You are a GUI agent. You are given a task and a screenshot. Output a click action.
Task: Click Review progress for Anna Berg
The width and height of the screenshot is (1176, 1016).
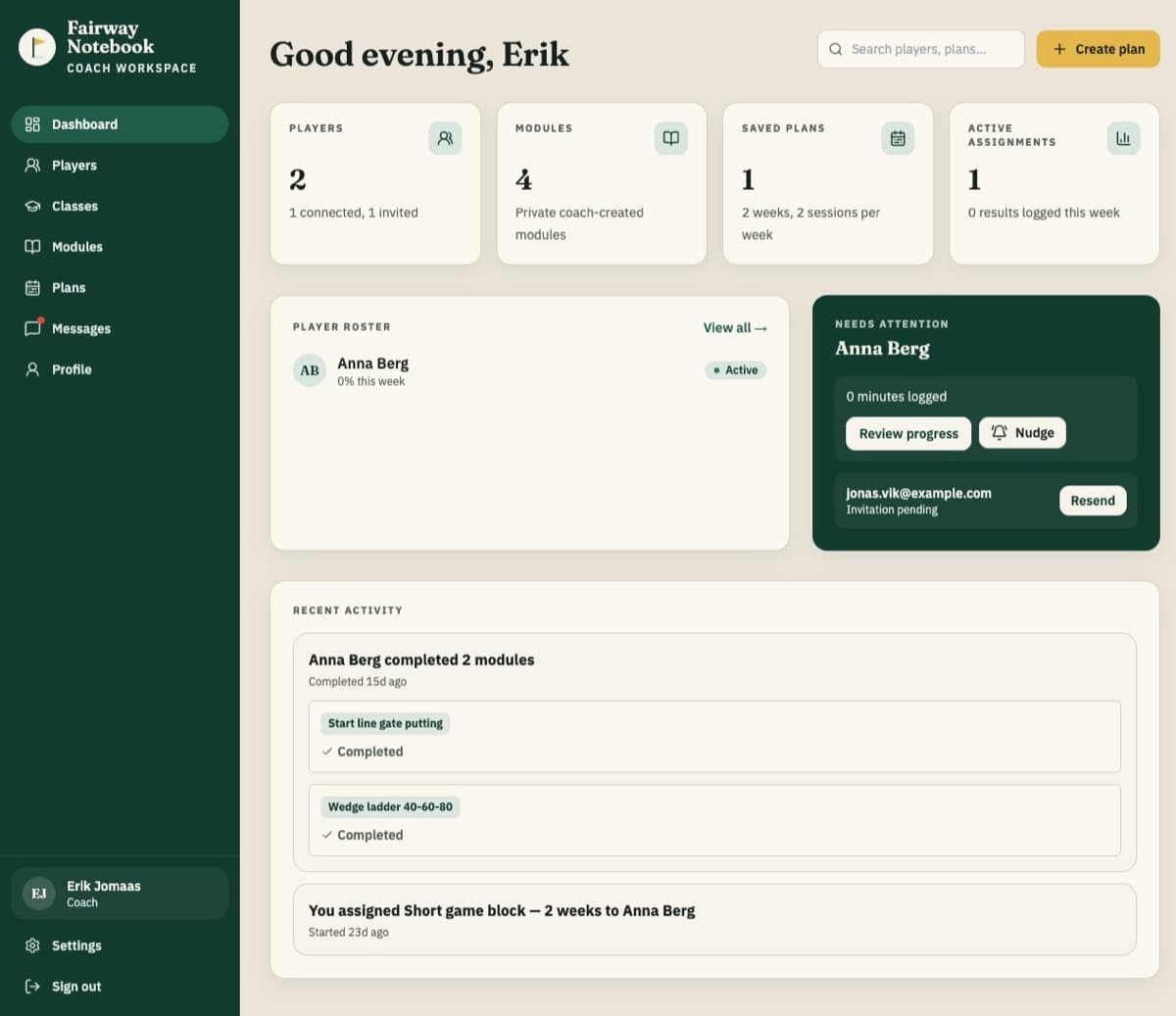(x=908, y=433)
